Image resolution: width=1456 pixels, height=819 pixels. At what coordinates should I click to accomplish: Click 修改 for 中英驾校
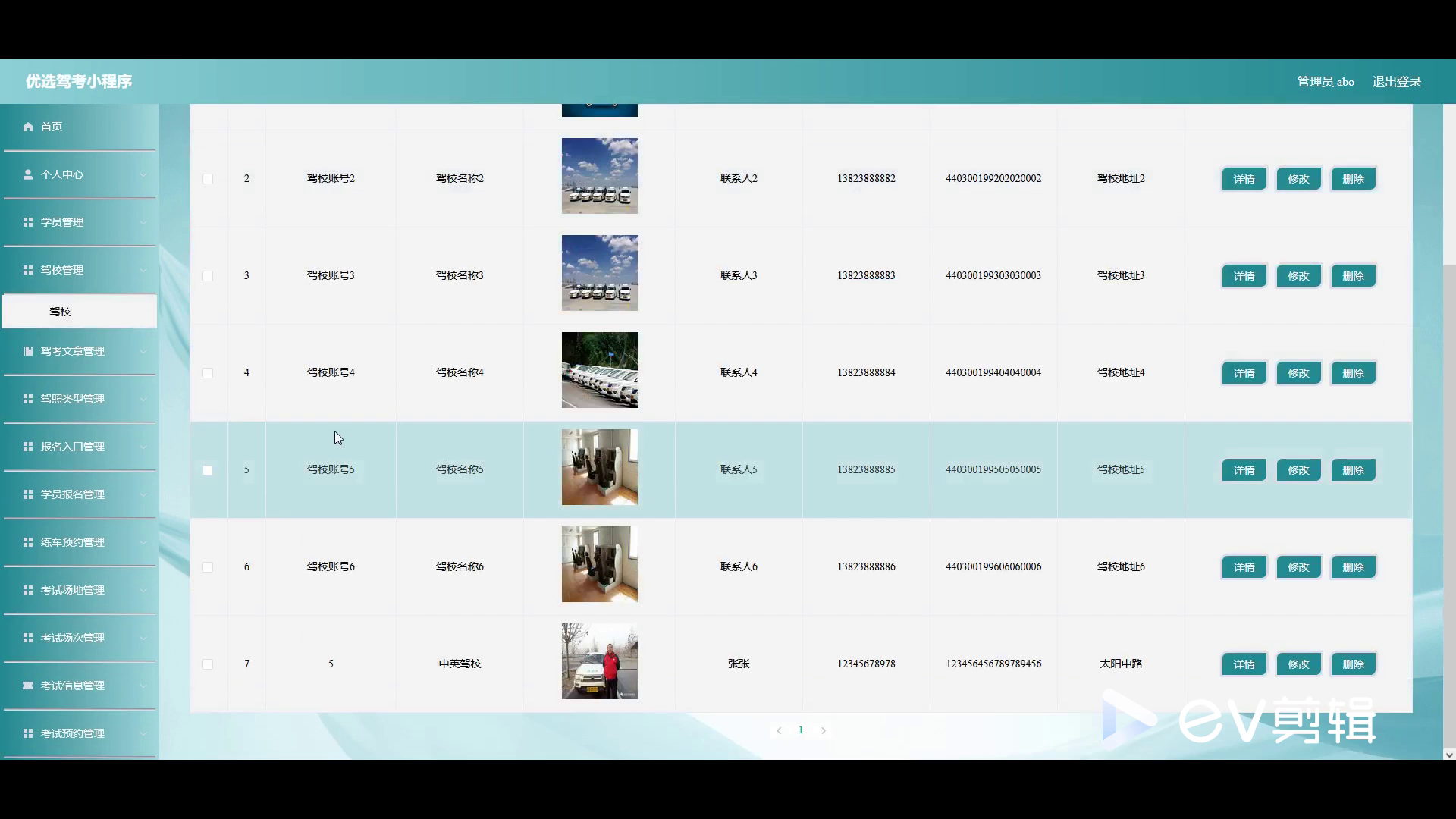[x=1298, y=664]
